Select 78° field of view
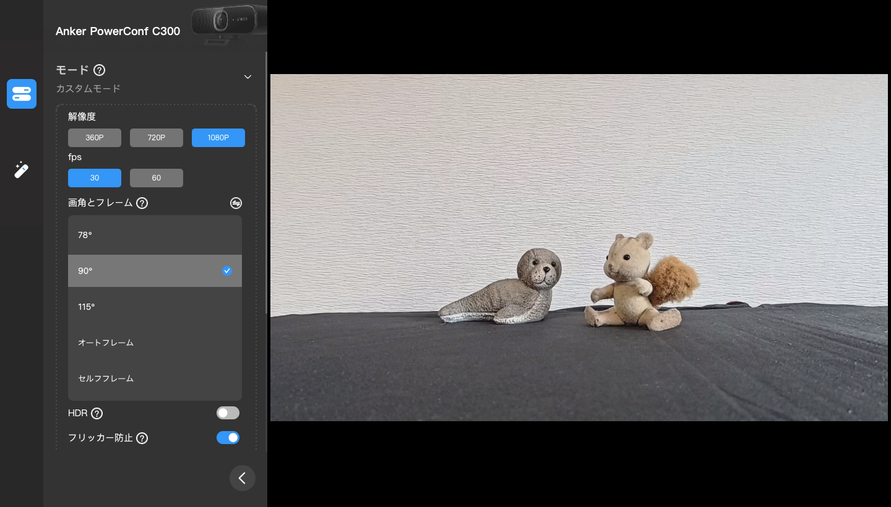Screen dimensions: 891x507 pos(85,235)
